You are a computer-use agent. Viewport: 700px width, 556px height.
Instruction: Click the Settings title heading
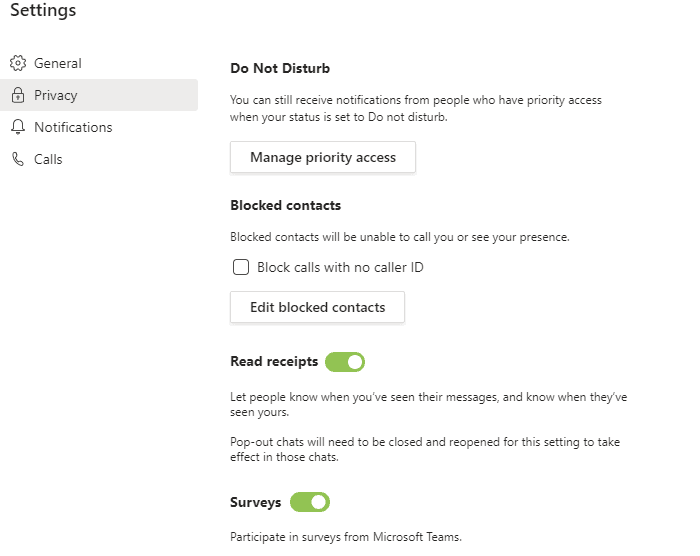tap(43, 11)
